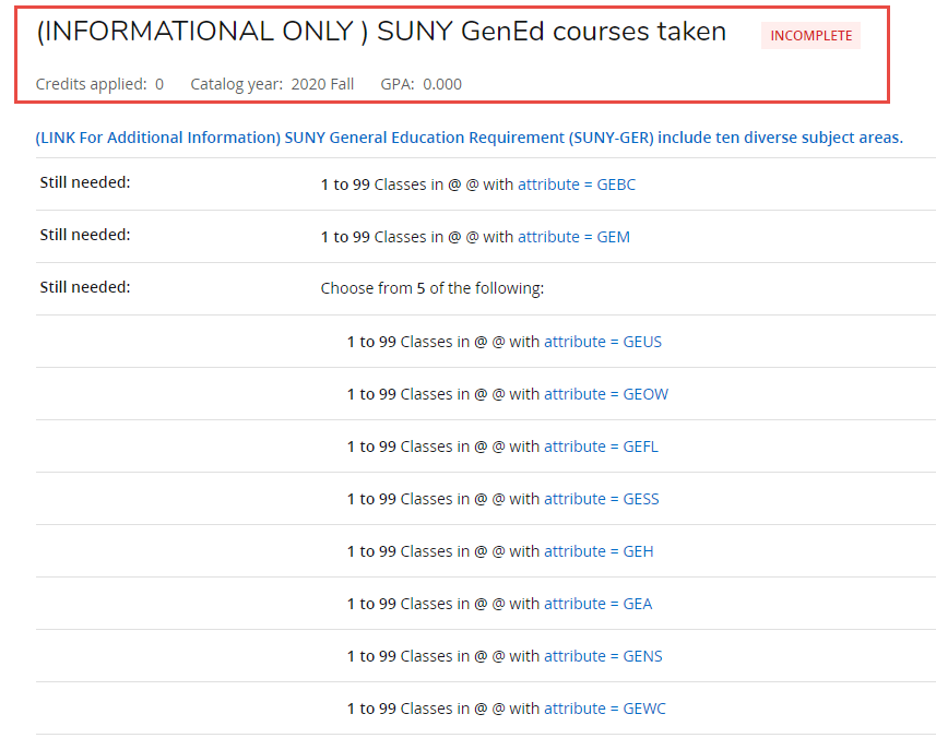Click the attribute = GEBC link
The image size is (936, 738).
pyautogui.click(x=576, y=185)
